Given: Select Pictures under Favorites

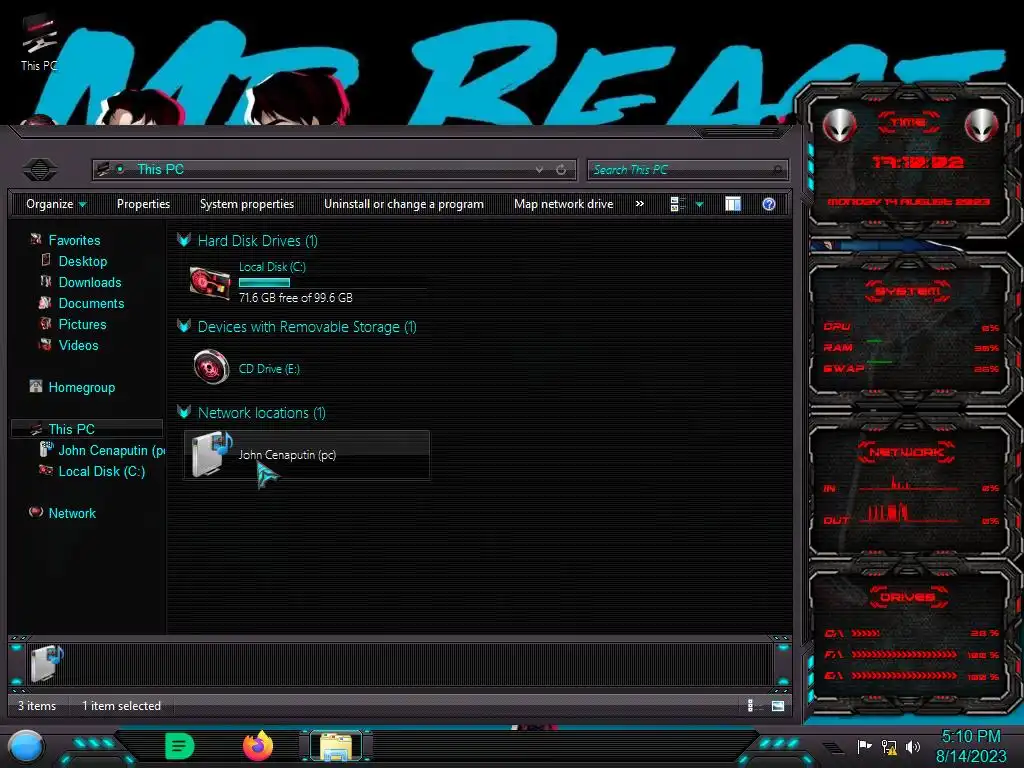Looking at the screenshot, I should [82, 324].
